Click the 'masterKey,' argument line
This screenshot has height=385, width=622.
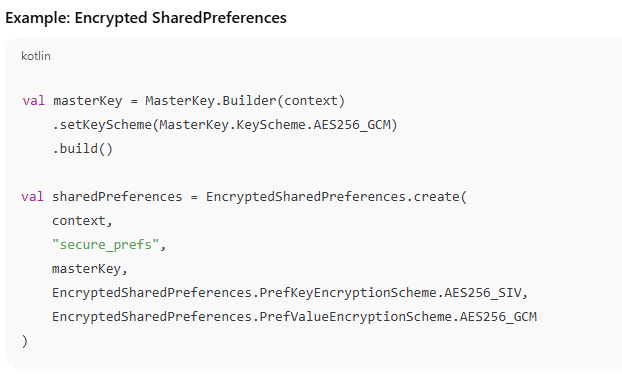tap(90, 269)
